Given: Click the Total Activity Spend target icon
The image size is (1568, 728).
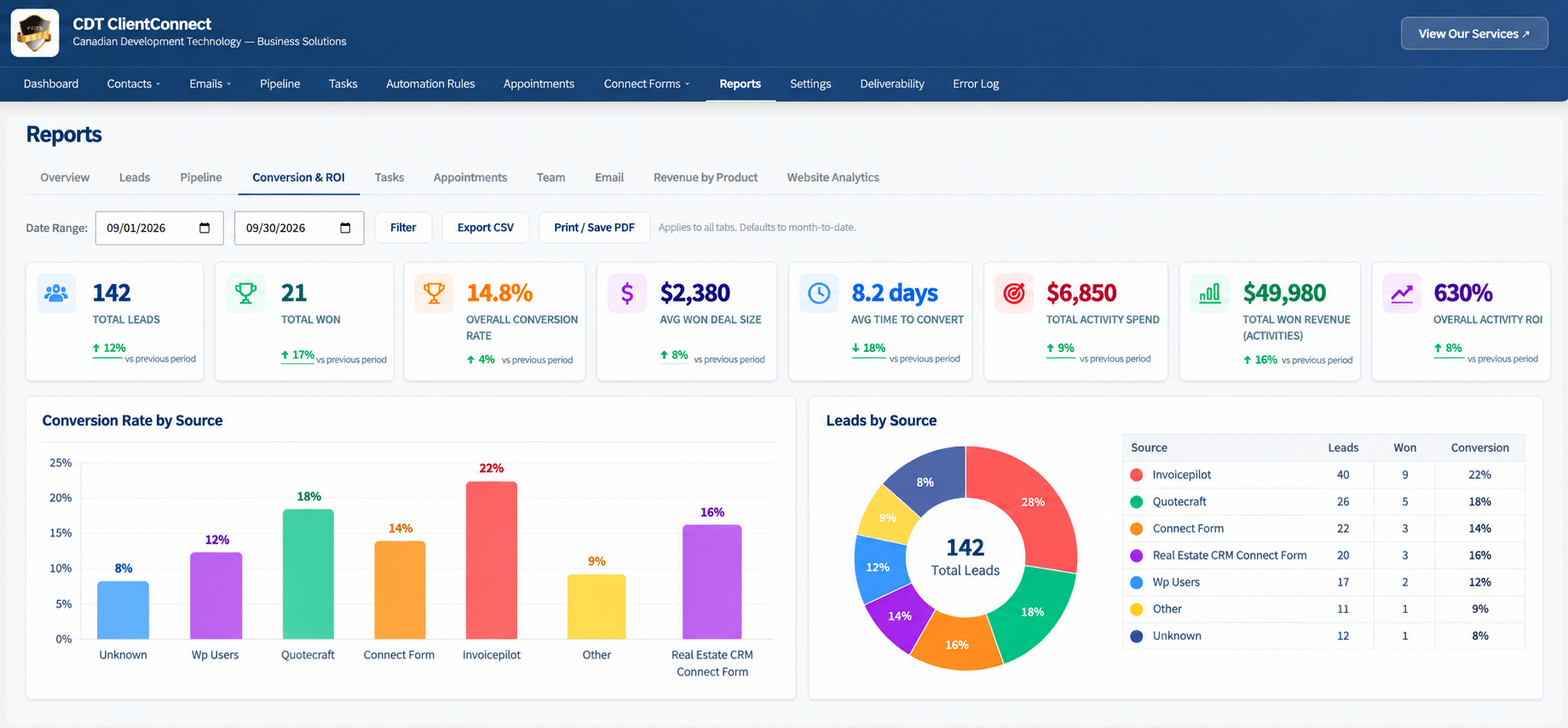Looking at the screenshot, I should (1014, 293).
